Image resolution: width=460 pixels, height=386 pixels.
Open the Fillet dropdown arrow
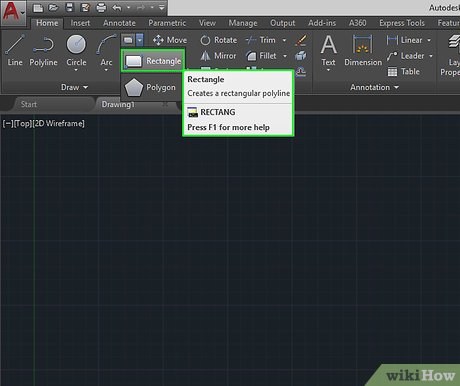285,56
